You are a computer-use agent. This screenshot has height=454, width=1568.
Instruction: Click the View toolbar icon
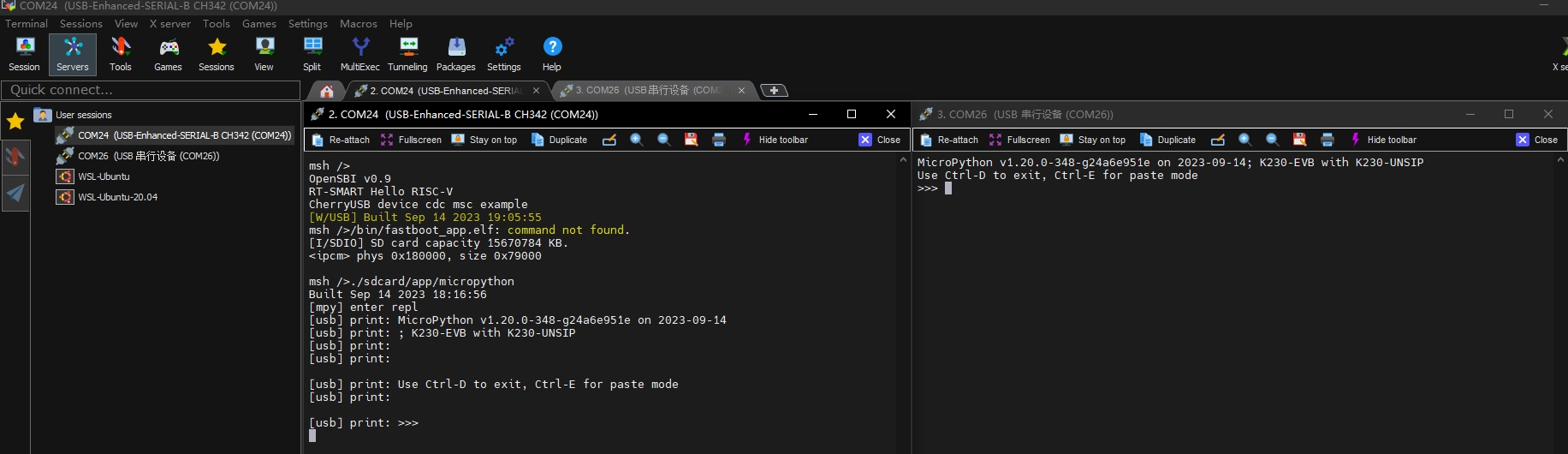pyautogui.click(x=264, y=54)
